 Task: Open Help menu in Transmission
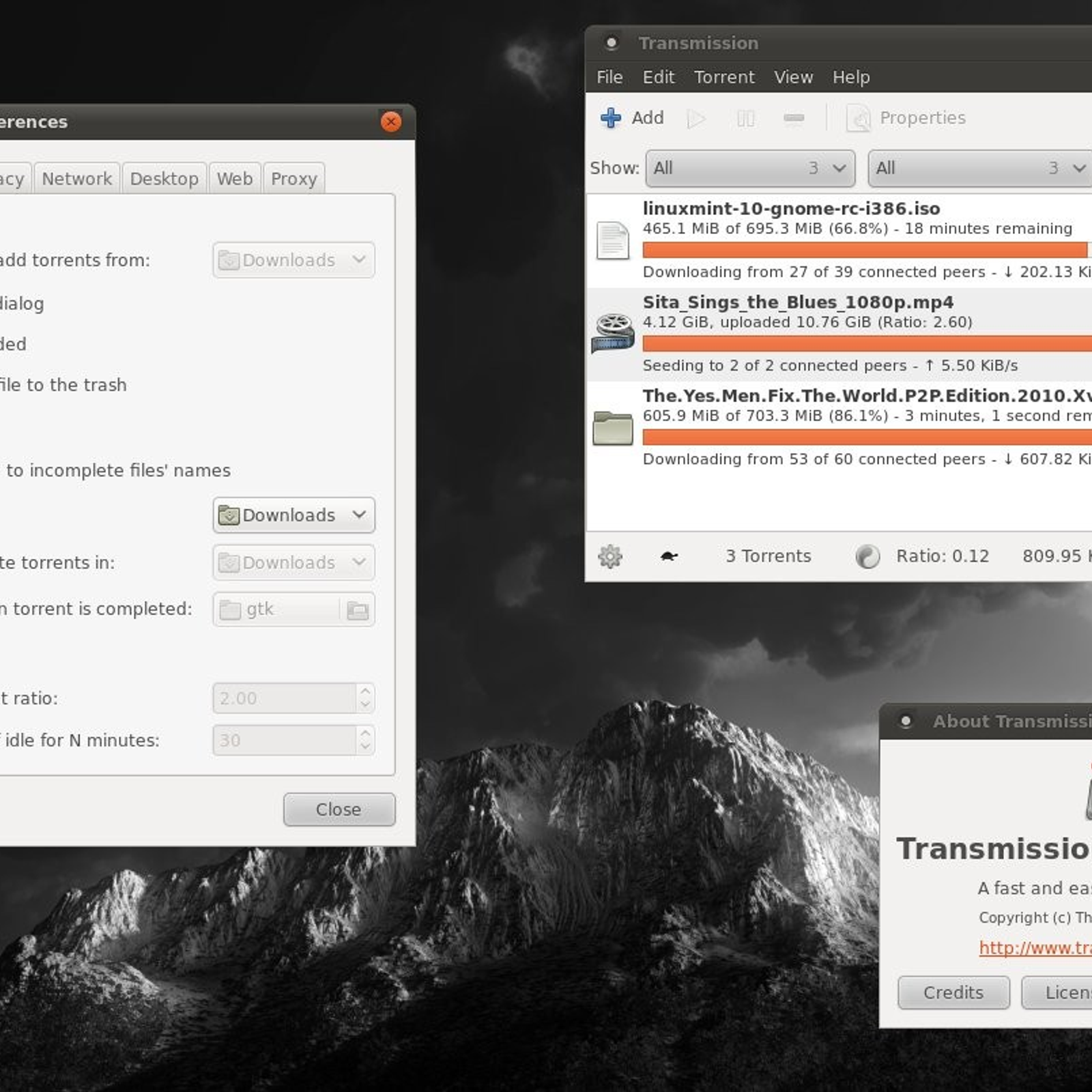[x=850, y=77]
